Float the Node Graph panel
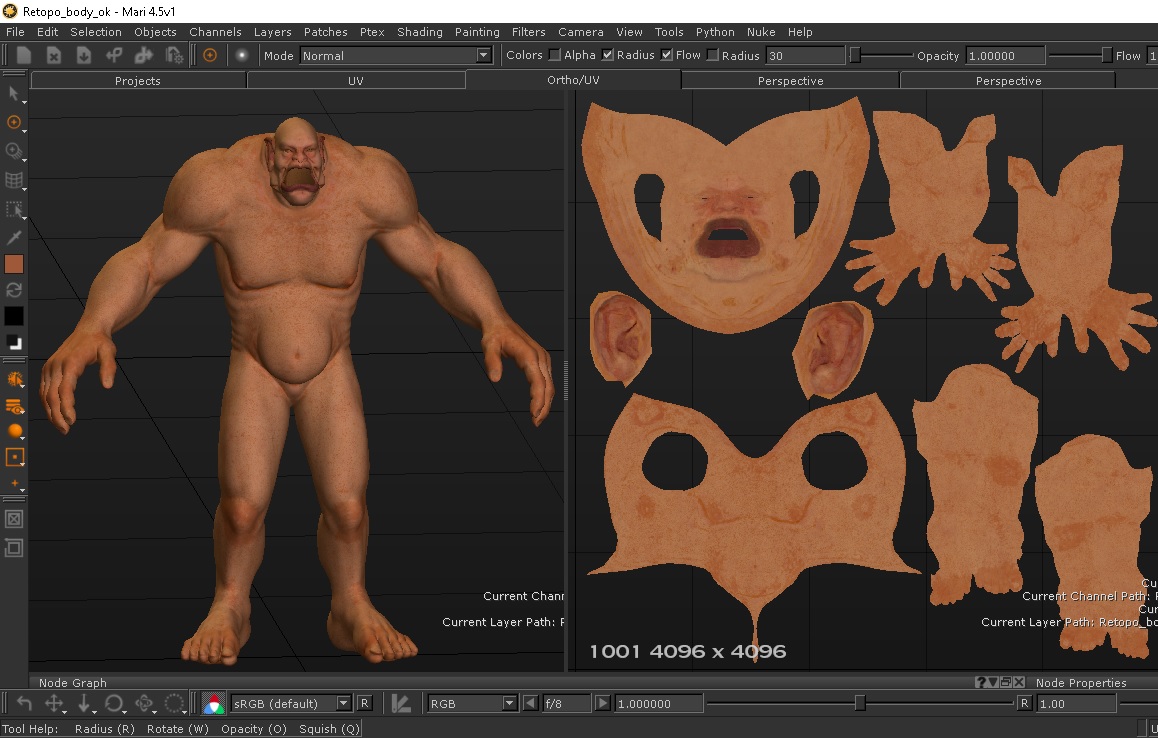Viewport: 1158px width, 738px height. 1006,682
